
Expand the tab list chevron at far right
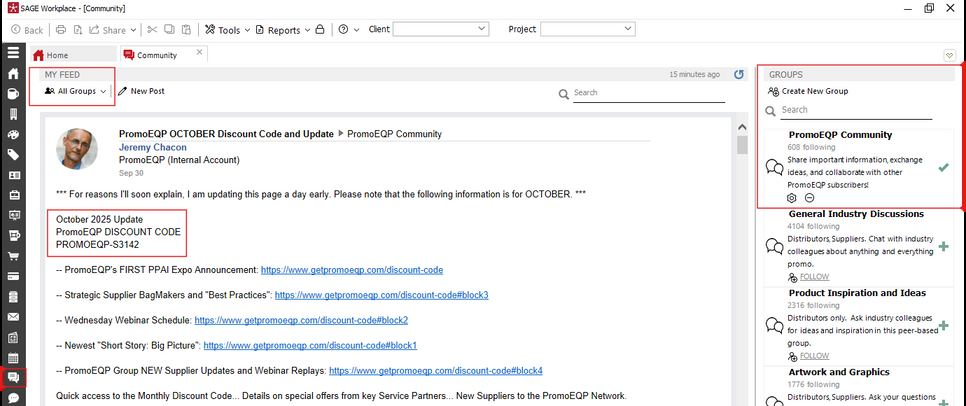(949, 55)
